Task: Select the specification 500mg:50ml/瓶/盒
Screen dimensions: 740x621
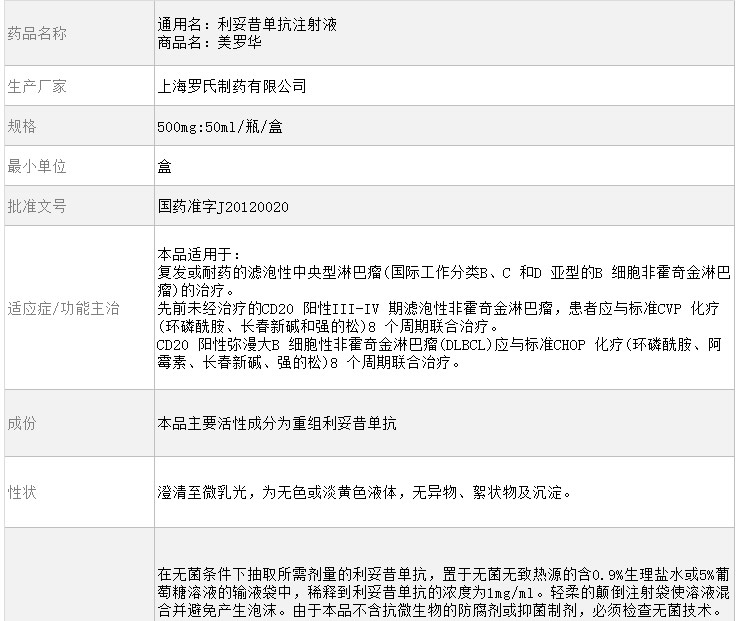Action: point(219,126)
